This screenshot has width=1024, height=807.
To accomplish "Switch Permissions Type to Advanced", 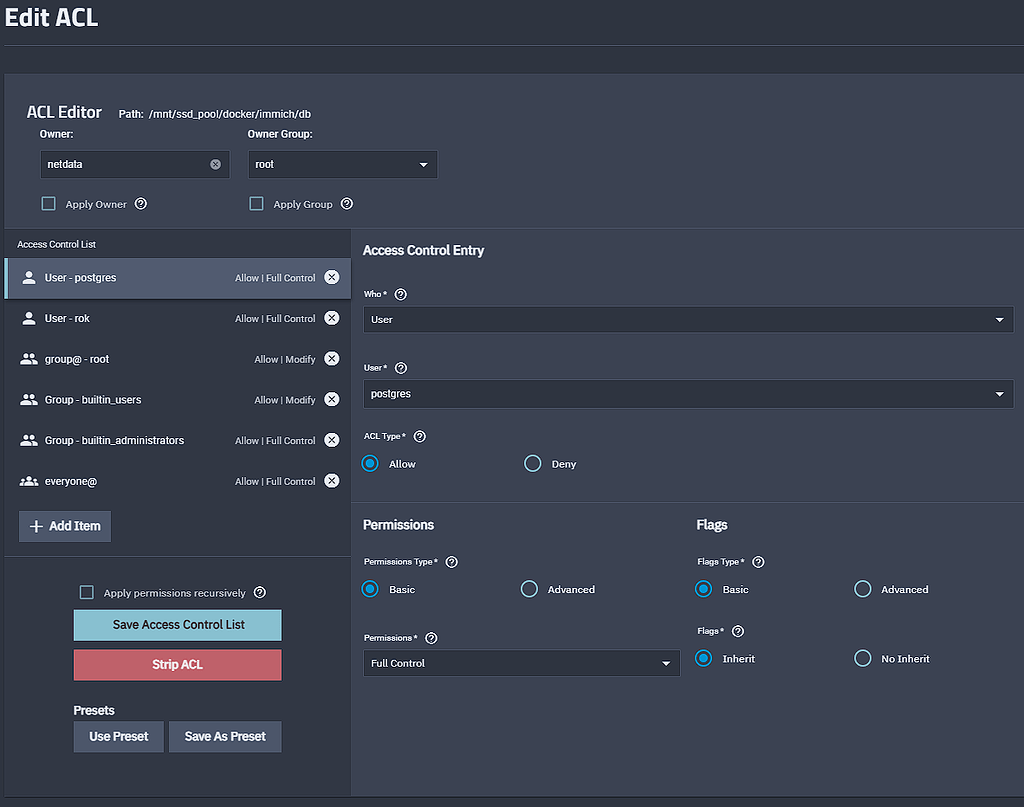I will point(529,590).
